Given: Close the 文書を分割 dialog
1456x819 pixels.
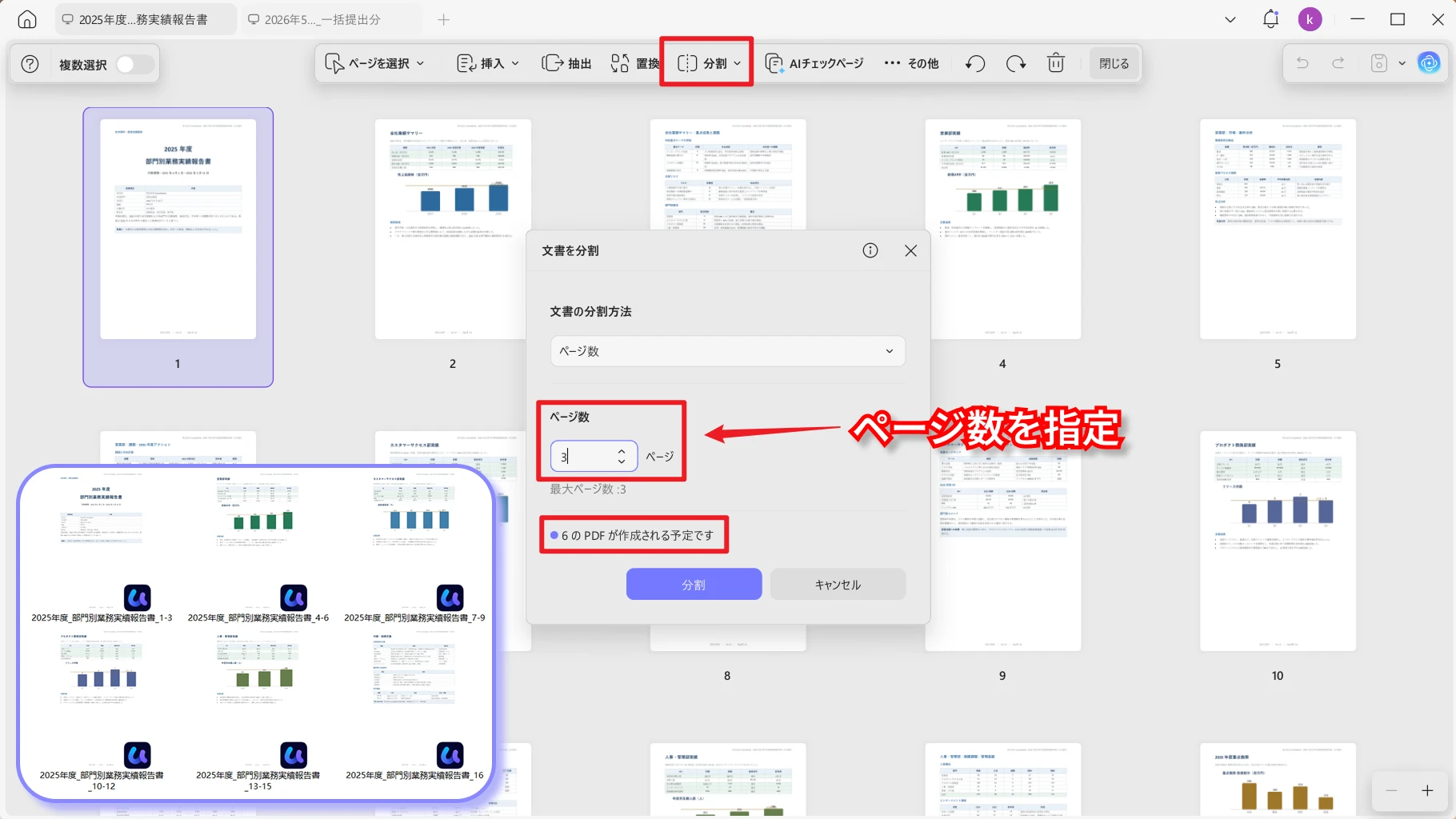Looking at the screenshot, I should (x=910, y=250).
